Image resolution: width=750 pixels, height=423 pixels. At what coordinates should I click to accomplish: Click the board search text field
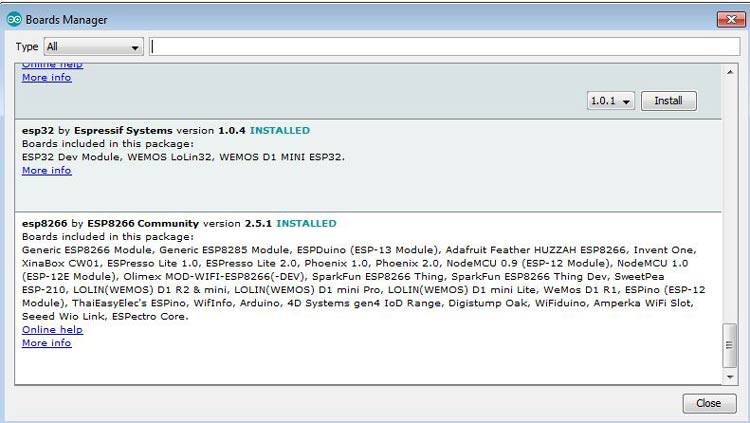[x=444, y=46]
